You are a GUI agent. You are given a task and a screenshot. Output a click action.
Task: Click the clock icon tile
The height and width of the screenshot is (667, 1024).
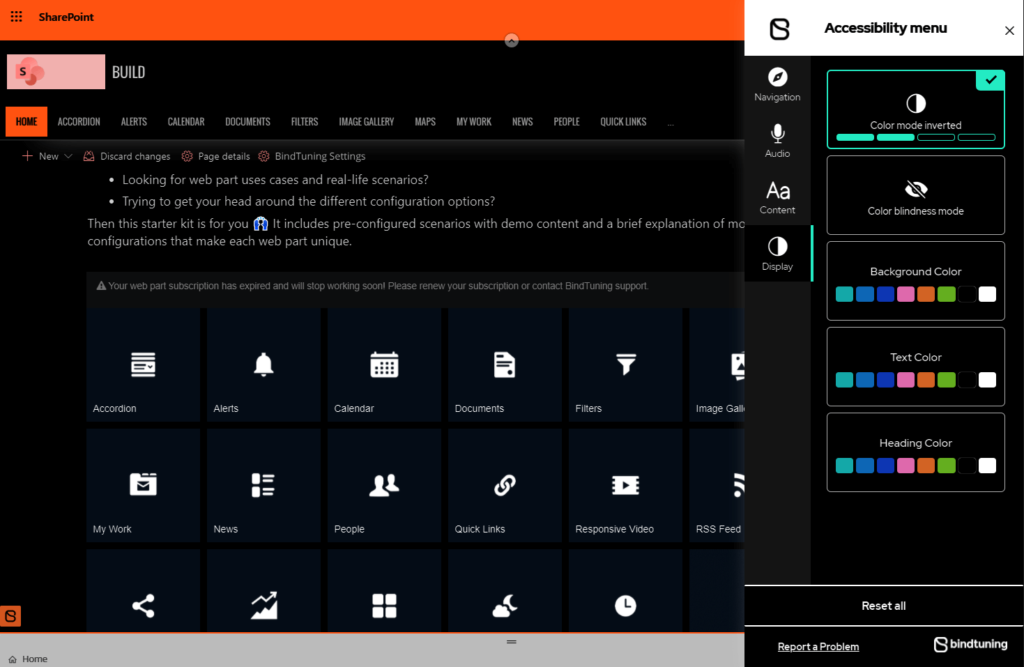point(626,591)
